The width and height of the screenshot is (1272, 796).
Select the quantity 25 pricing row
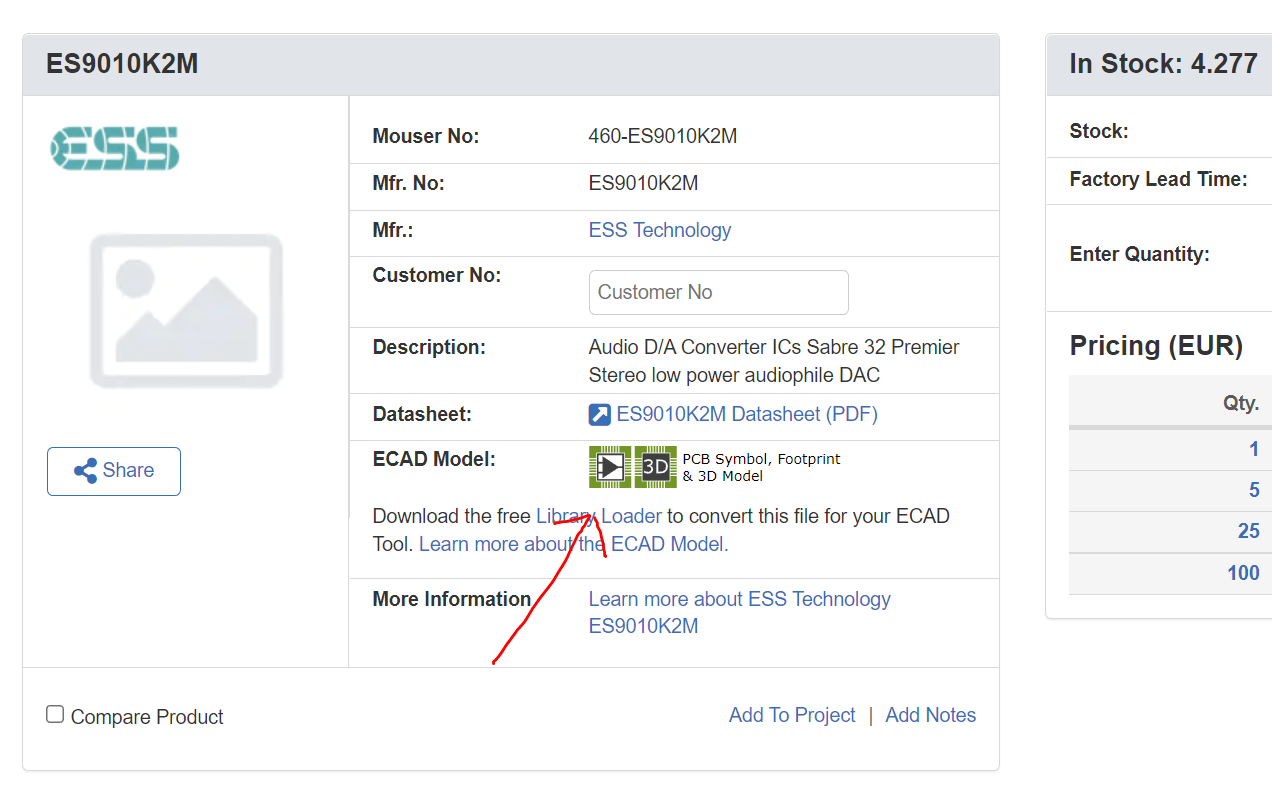point(1170,532)
